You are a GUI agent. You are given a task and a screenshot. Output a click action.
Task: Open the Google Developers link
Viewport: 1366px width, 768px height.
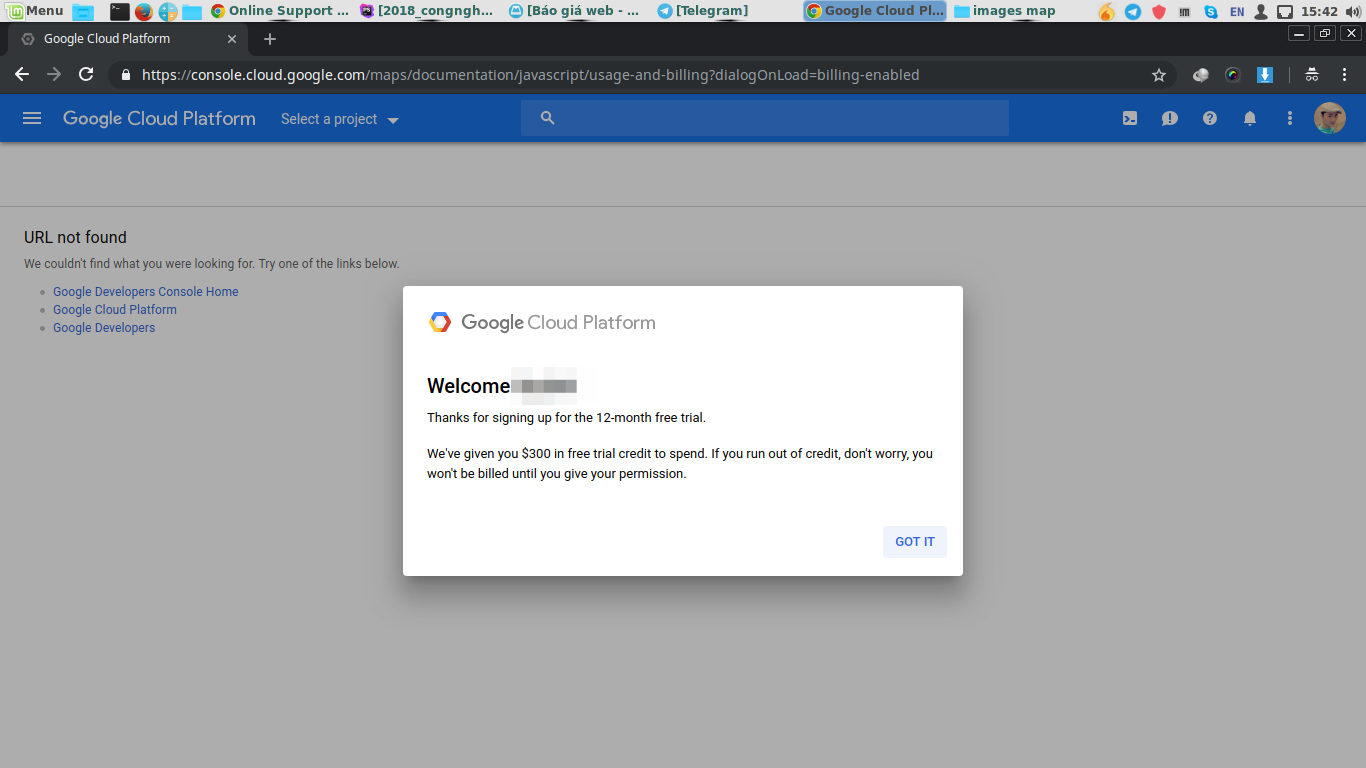point(104,328)
